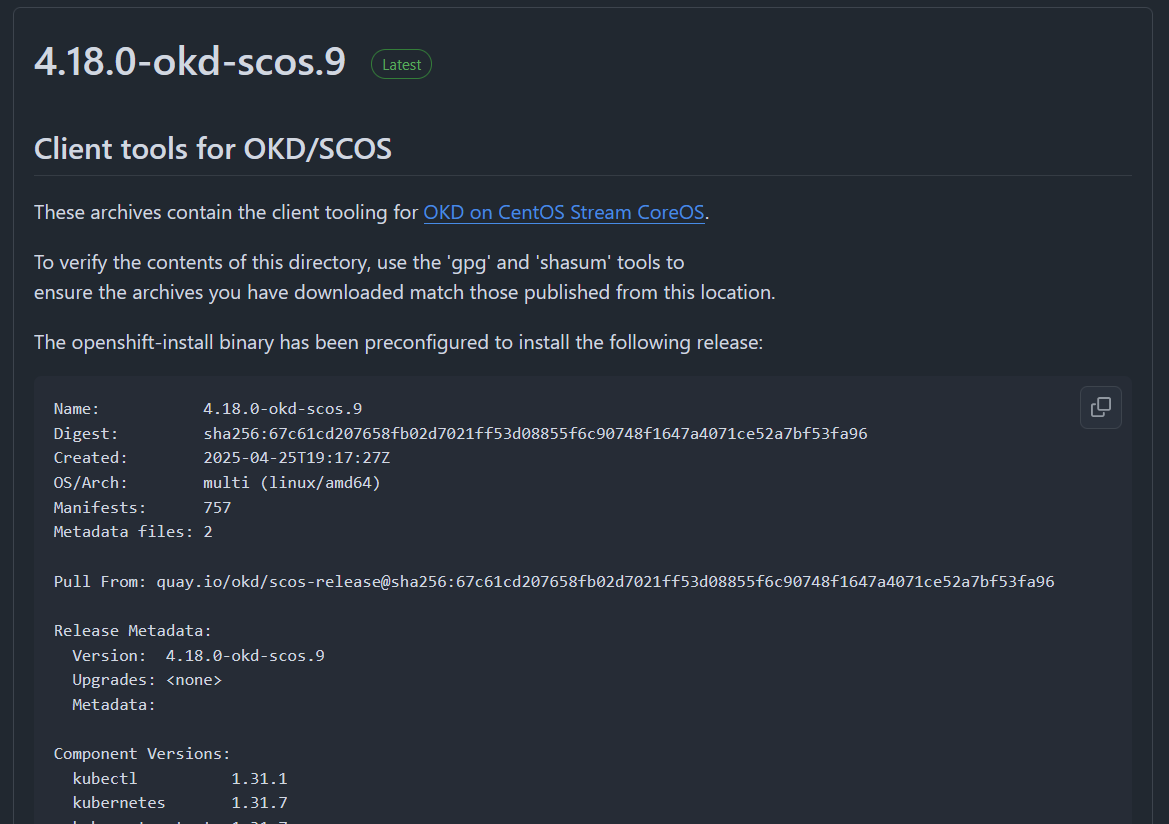
Task: Click the Version value under Release Metadata
Action: pos(245,656)
